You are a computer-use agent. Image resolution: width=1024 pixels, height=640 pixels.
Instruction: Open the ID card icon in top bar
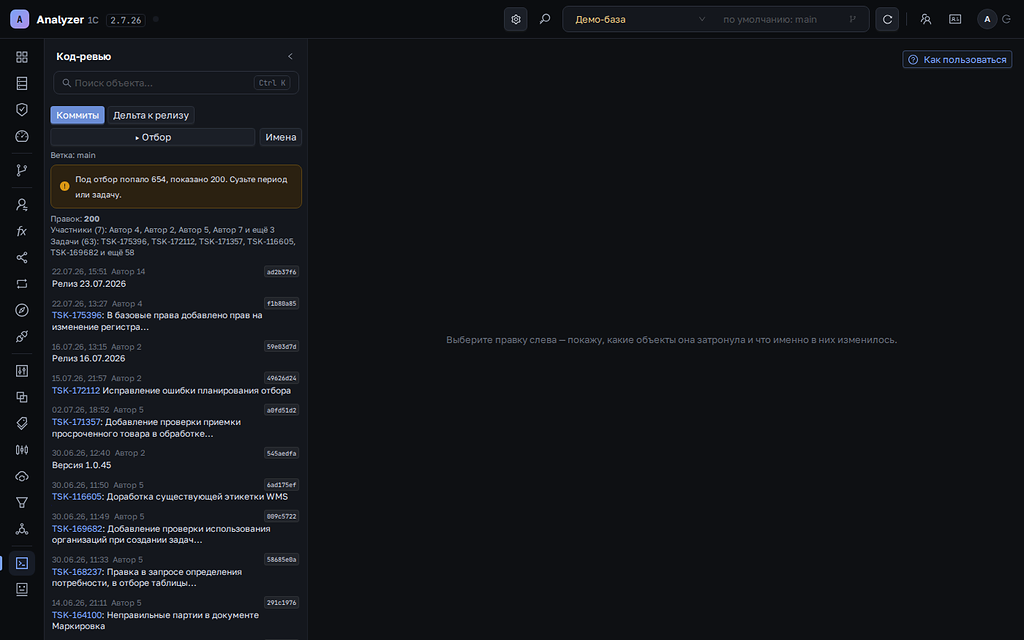click(x=955, y=19)
